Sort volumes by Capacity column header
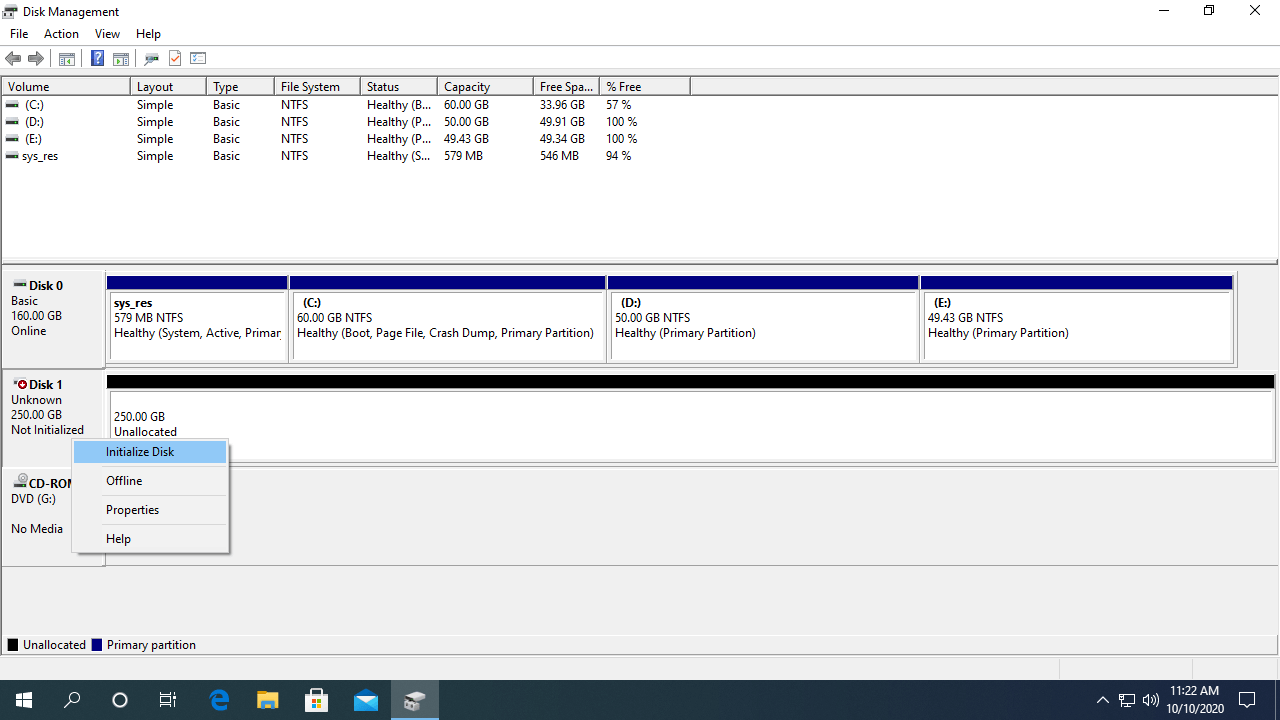 click(467, 87)
